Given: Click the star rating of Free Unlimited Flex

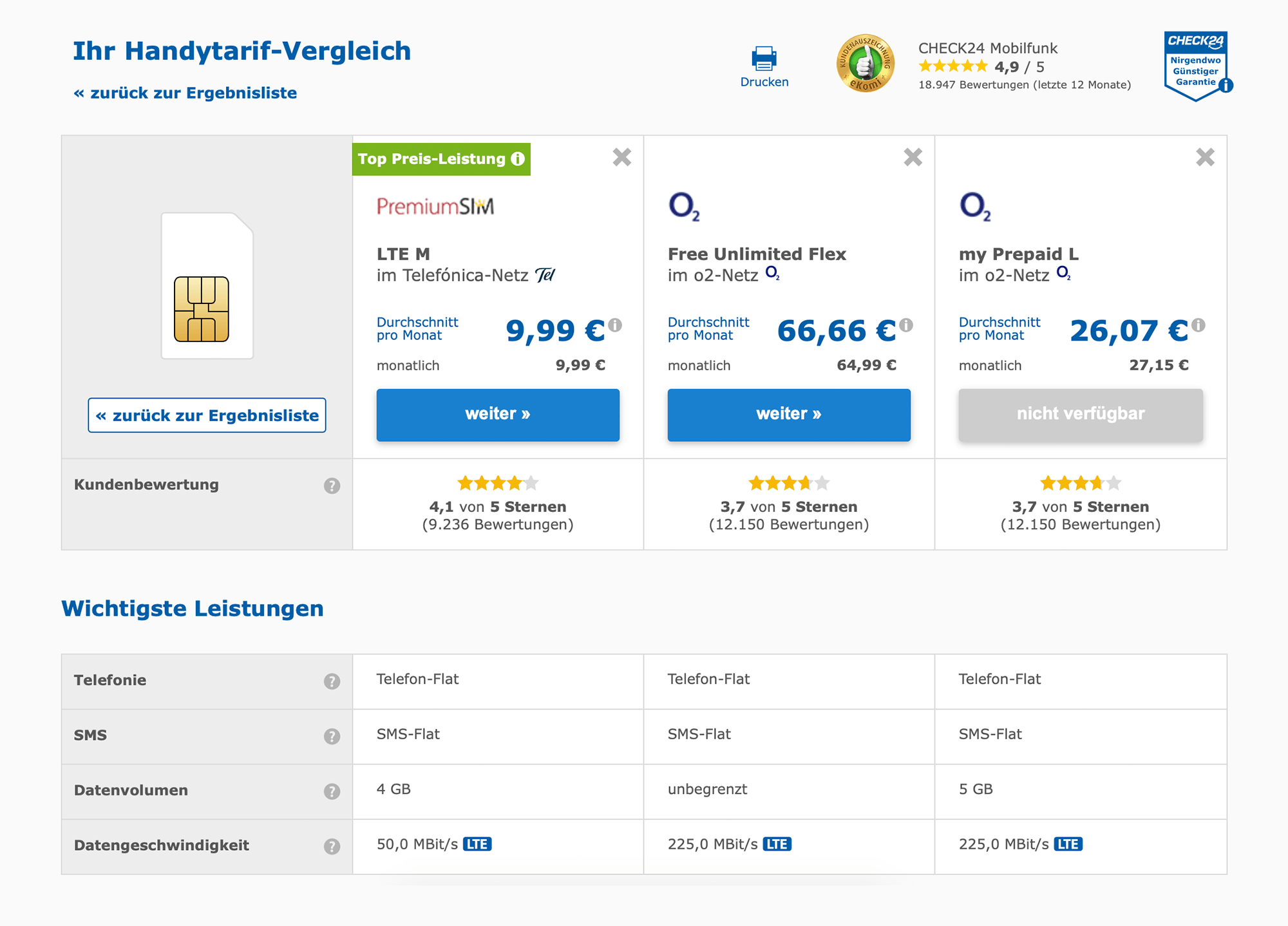Looking at the screenshot, I should coord(789,483).
